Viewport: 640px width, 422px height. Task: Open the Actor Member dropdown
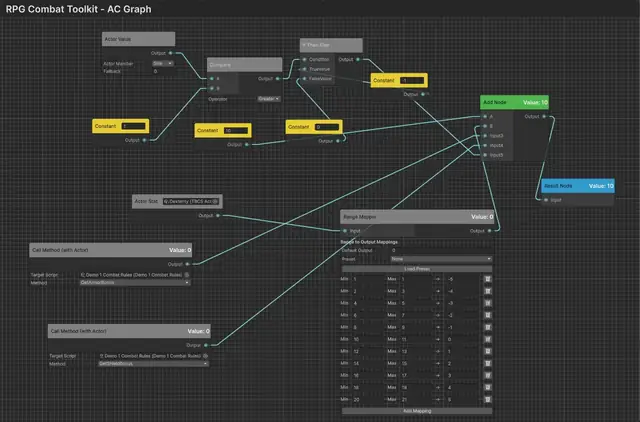[x=163, y=63]
